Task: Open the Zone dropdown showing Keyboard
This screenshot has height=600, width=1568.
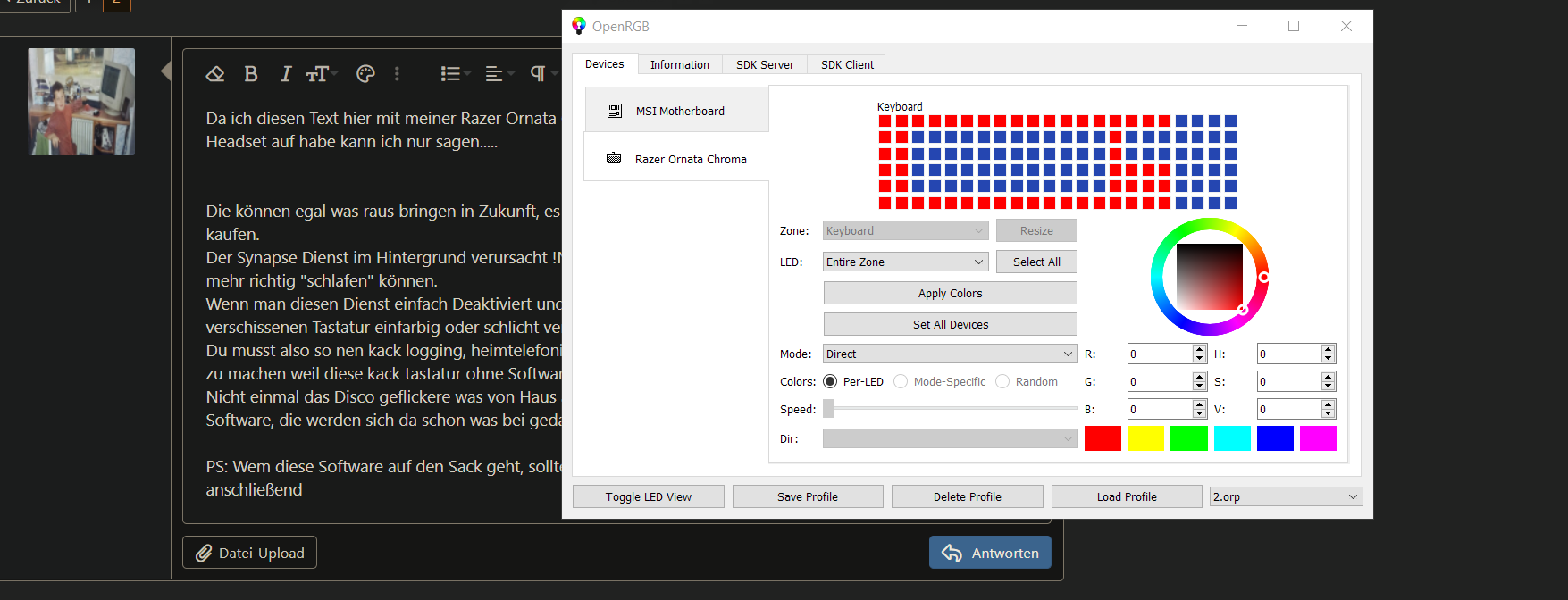Action: (x=906, y=230)
